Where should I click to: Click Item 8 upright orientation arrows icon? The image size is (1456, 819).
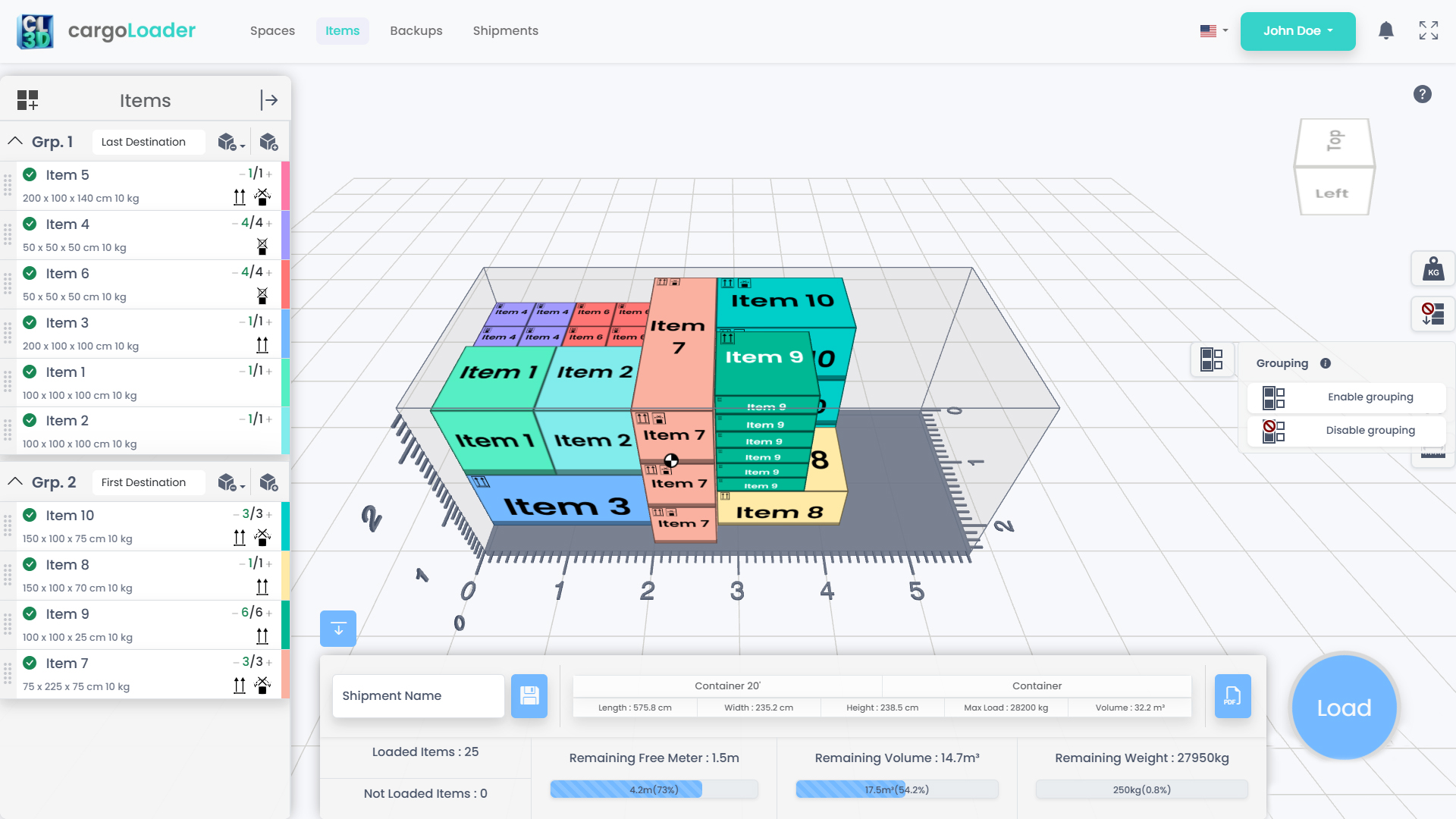pyautogui.click(x=262, y=587)
